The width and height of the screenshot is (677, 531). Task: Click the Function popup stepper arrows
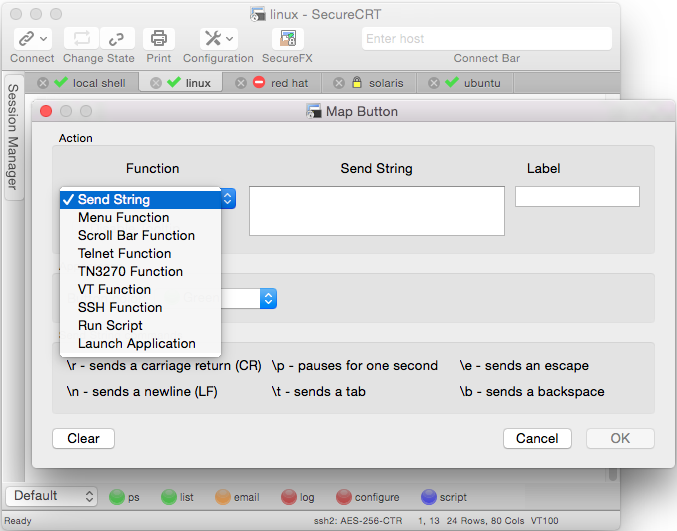coord(228,199)
